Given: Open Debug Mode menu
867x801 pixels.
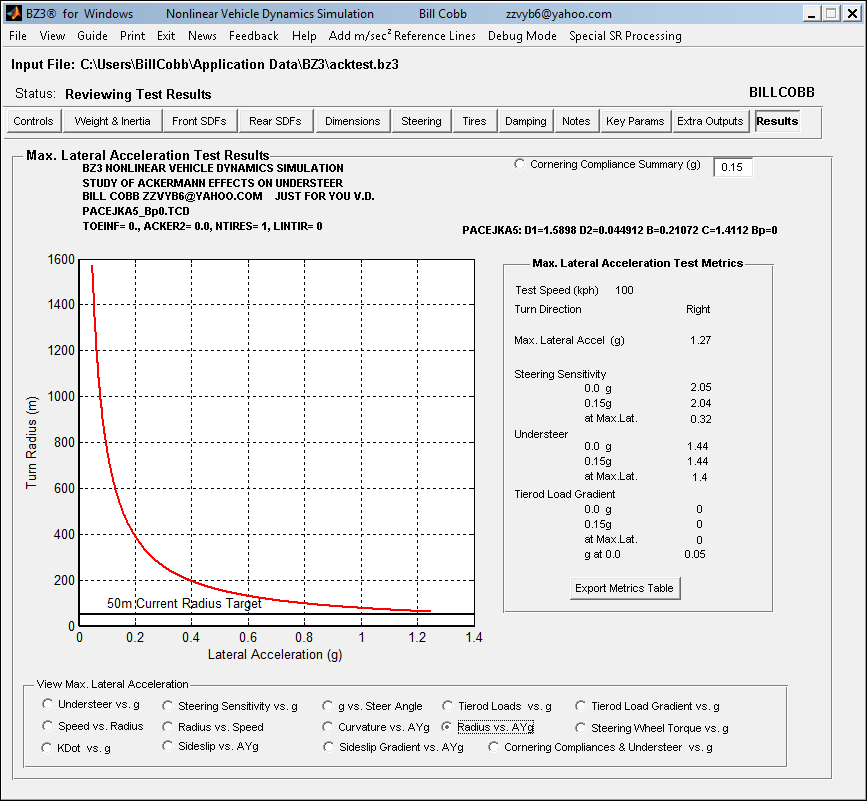Looking at the screenshot, I should tap(522, 36).
